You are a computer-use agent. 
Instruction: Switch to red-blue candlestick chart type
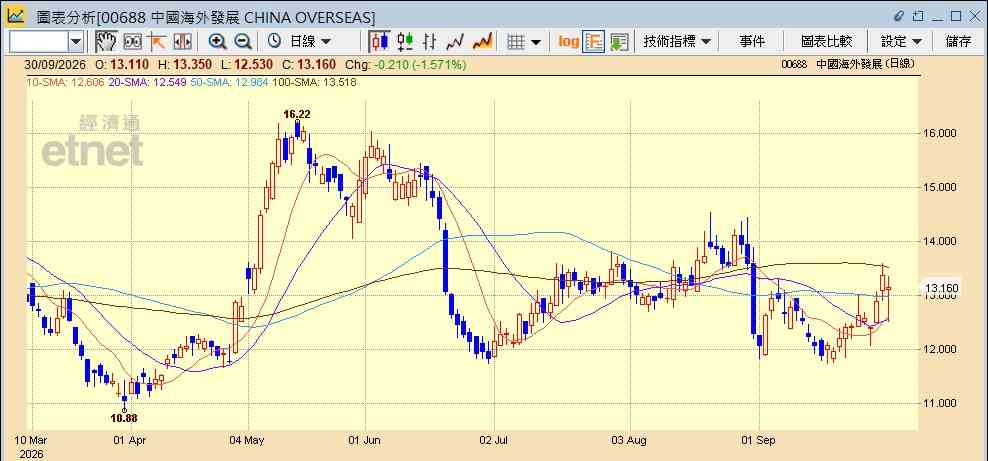(379, 42)
